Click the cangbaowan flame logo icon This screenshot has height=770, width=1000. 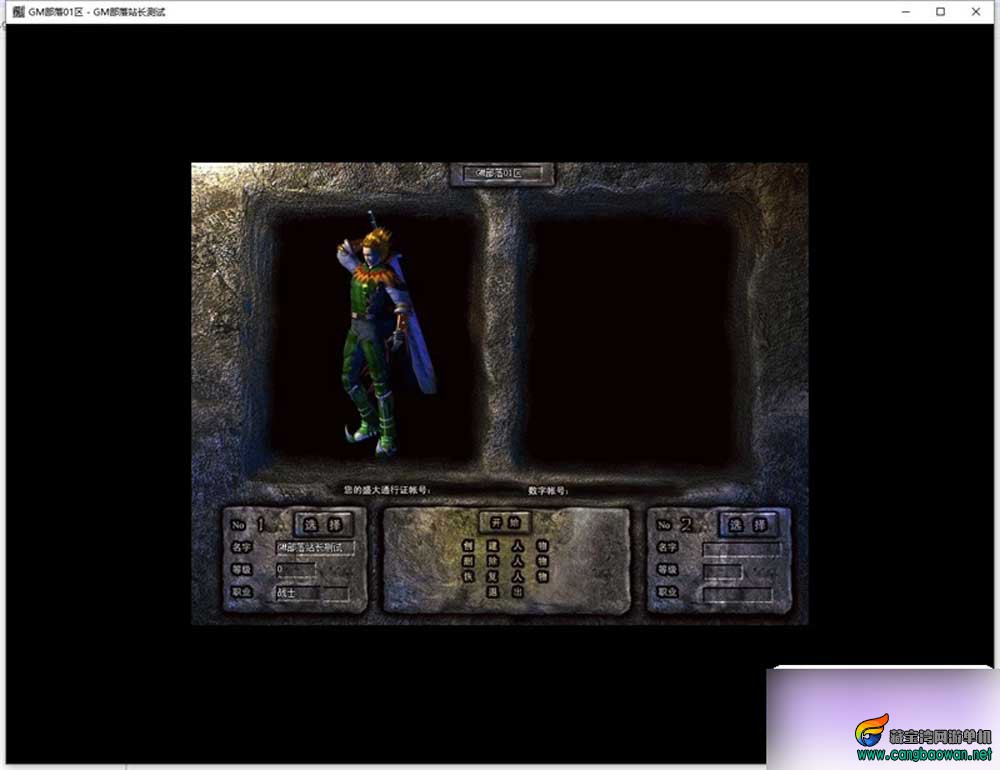(x=871, y=730)
